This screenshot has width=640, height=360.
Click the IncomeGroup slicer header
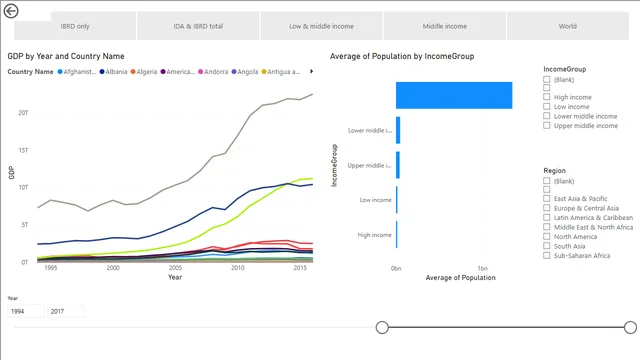click(x=564, y=69)
